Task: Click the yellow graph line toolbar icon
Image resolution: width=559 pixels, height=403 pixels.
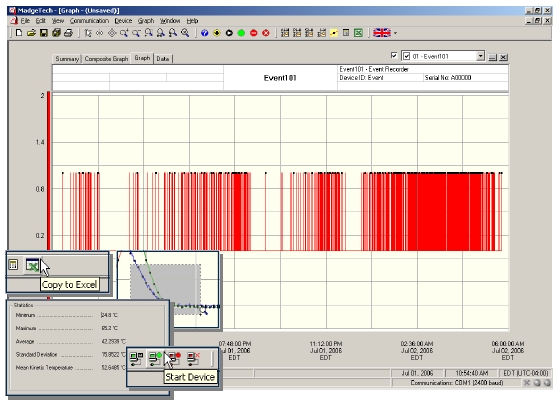Action: (x=334, y=33)
